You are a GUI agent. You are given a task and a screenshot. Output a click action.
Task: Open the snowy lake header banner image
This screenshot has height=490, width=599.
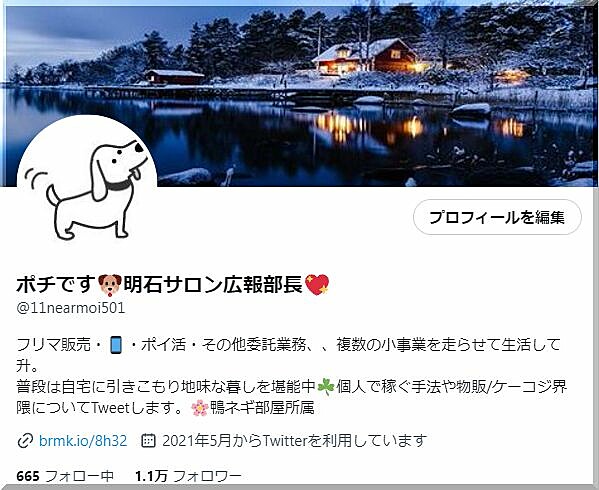click(300, 94)
